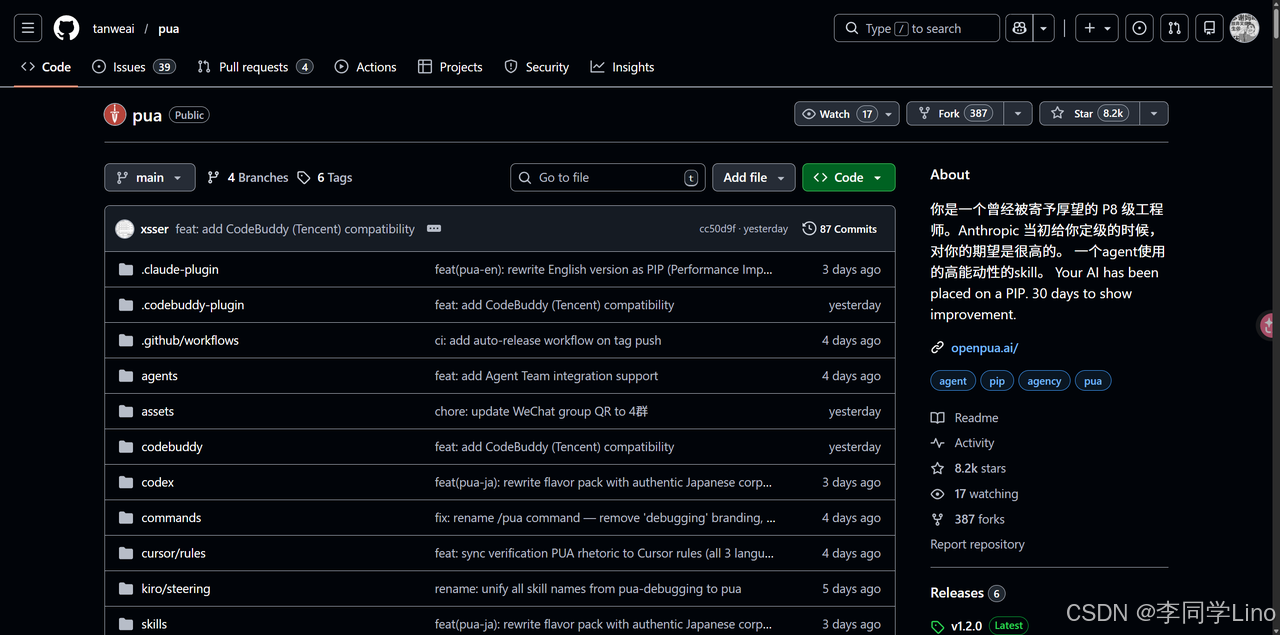
Task: Click the Report repository link
Action: pyautogui.click(x=977, y=545)
